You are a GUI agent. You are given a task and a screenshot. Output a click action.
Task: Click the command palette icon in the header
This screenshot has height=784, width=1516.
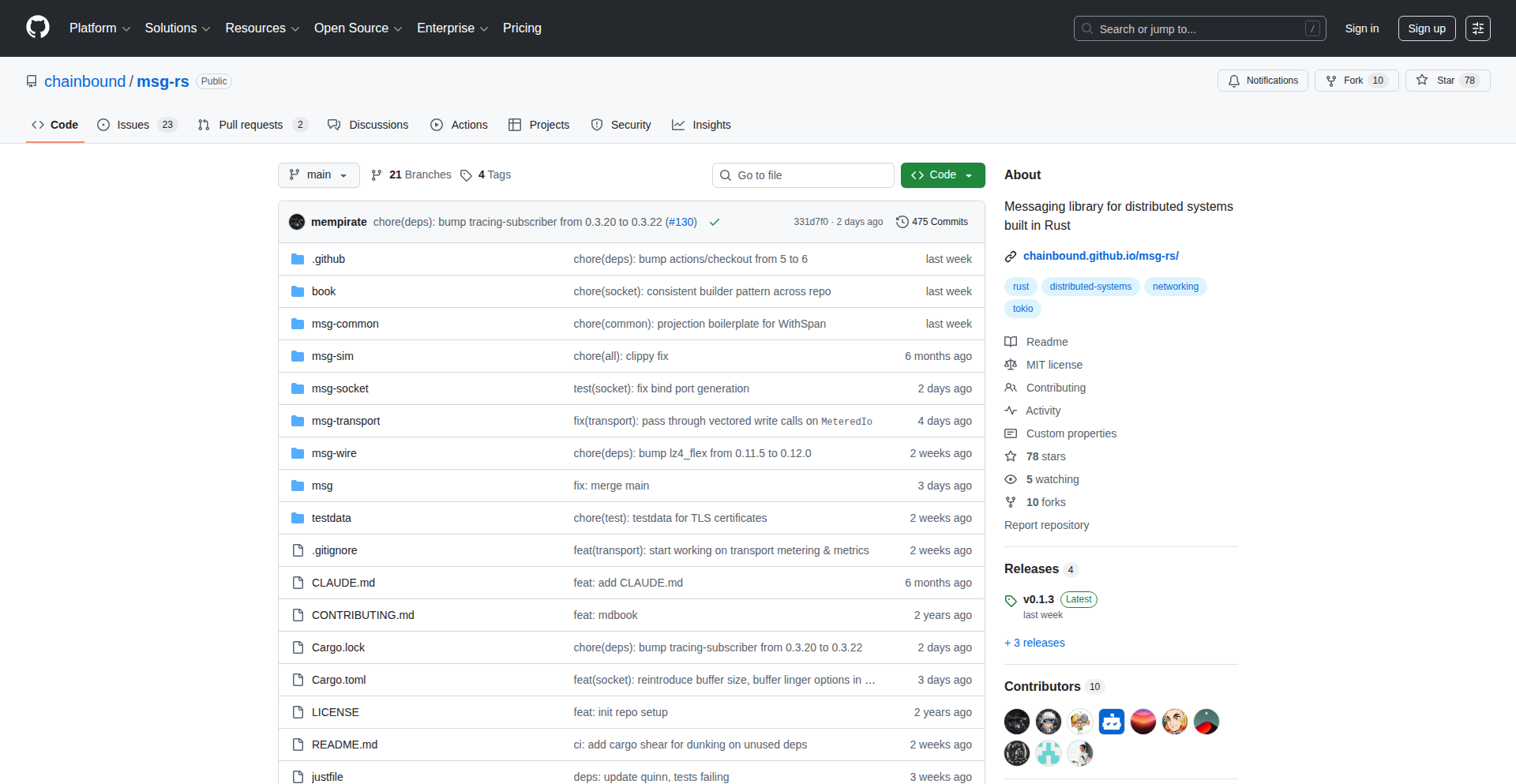(1478, 28)
